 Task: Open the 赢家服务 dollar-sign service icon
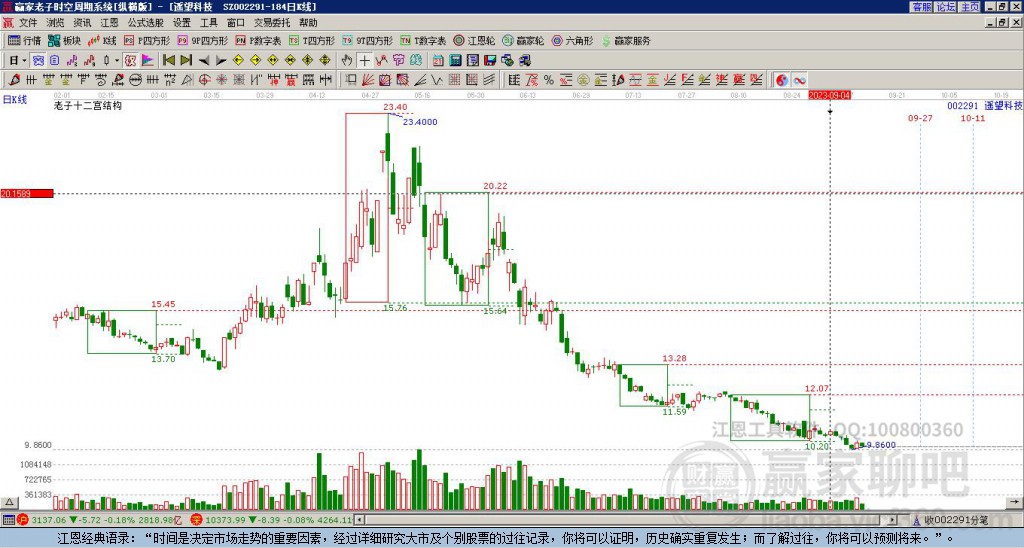coord(626,40)
